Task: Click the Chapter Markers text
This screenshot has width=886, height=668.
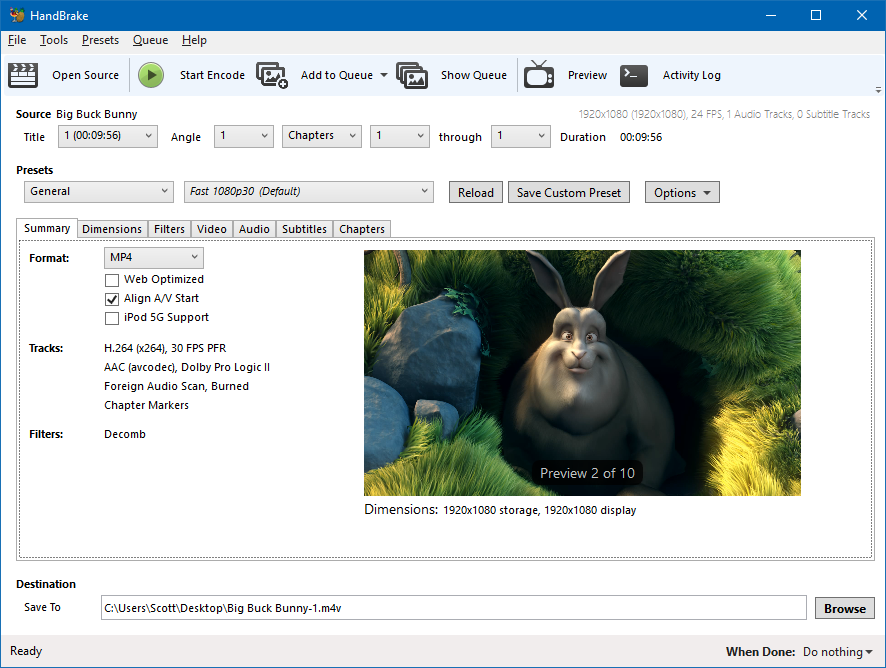Action: coord(146,405)
